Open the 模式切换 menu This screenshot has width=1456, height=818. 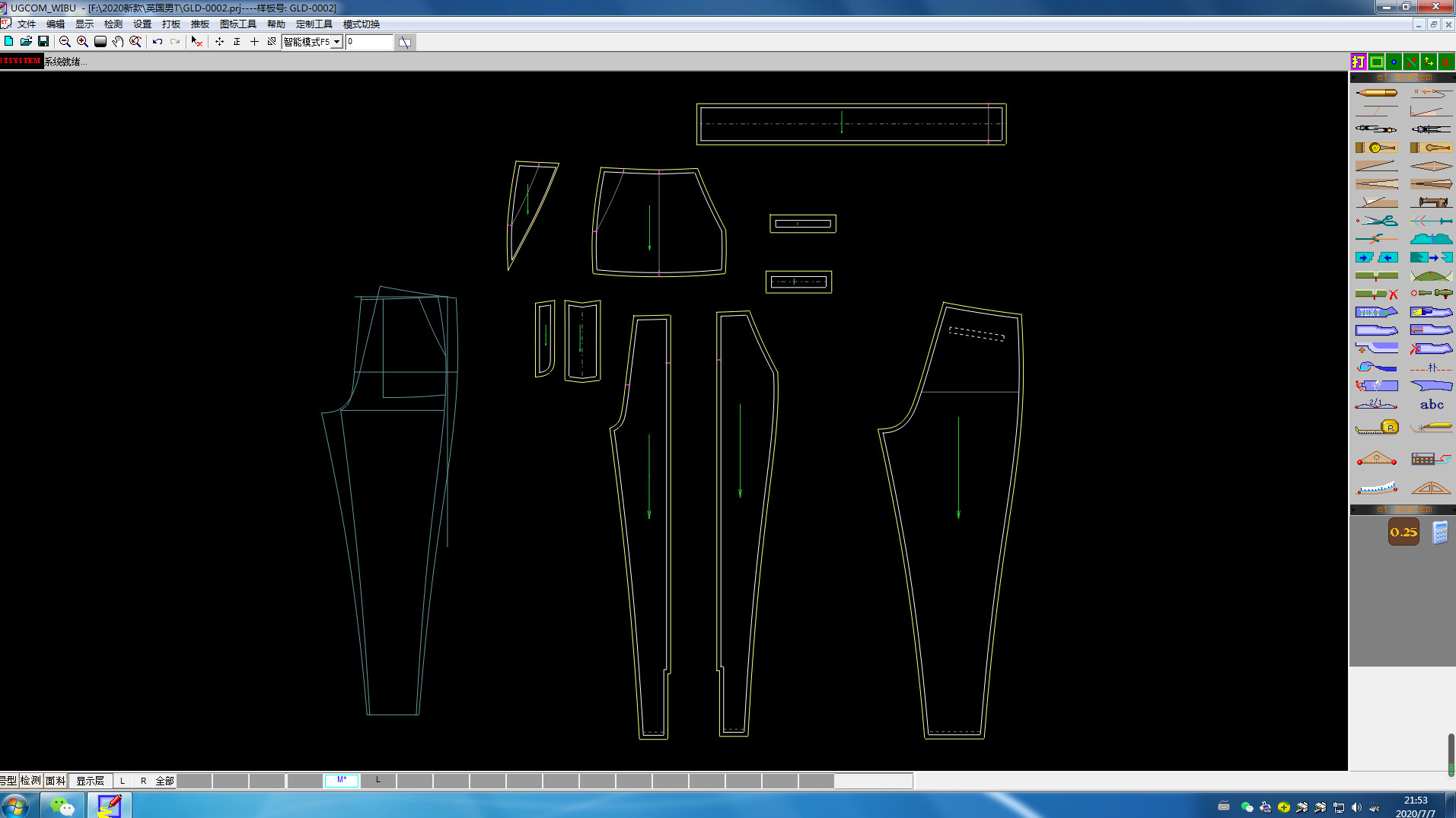pos(362,24)
